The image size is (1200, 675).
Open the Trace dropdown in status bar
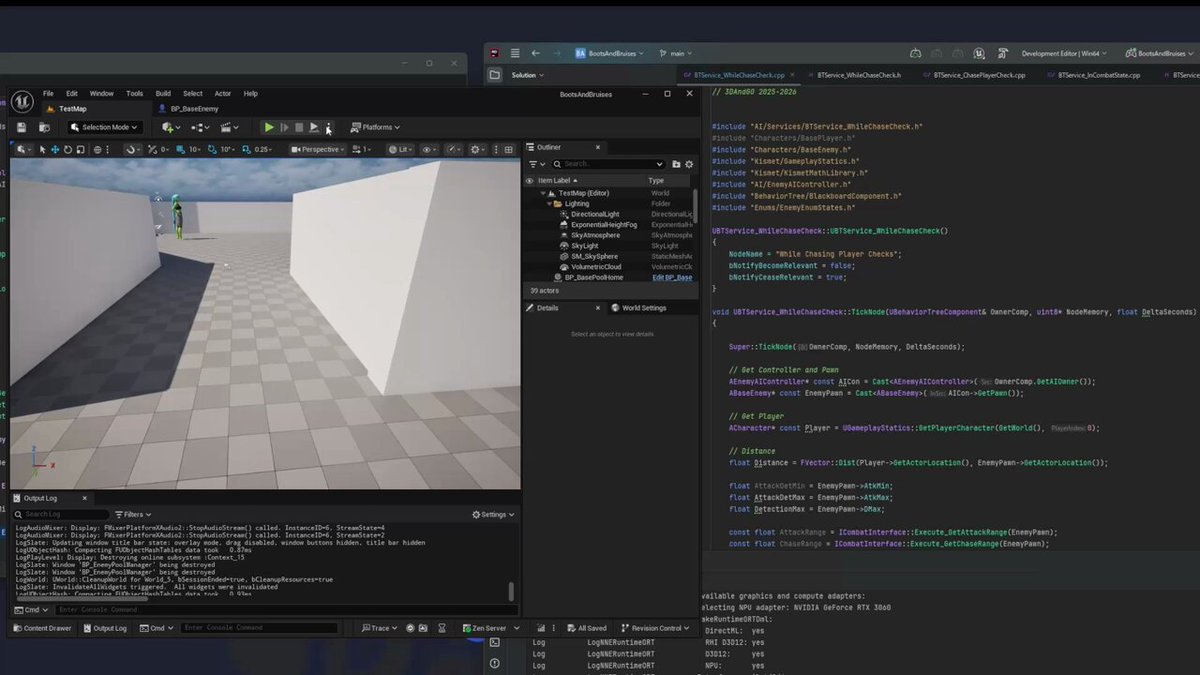coord(381,628)
